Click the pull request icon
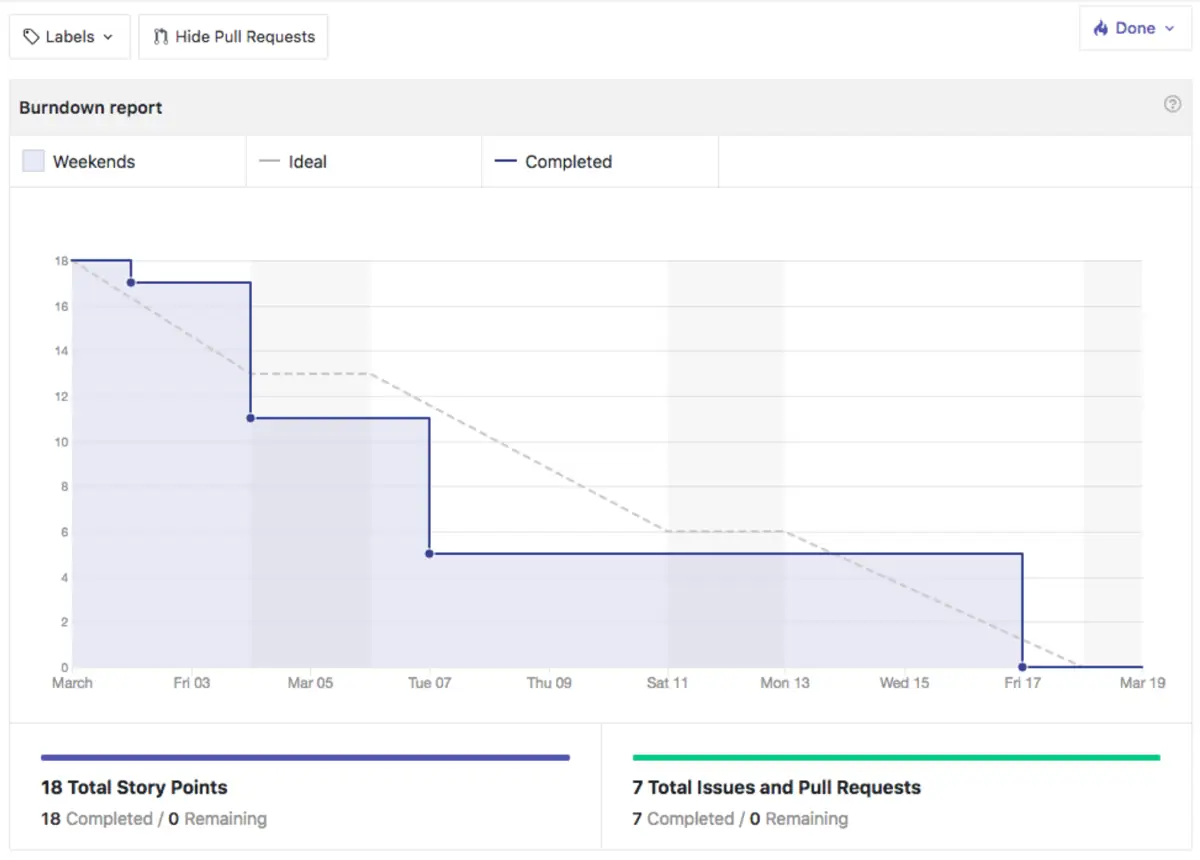The width and height of the screenshot is (1200, 860). click(x=161, y=37)
